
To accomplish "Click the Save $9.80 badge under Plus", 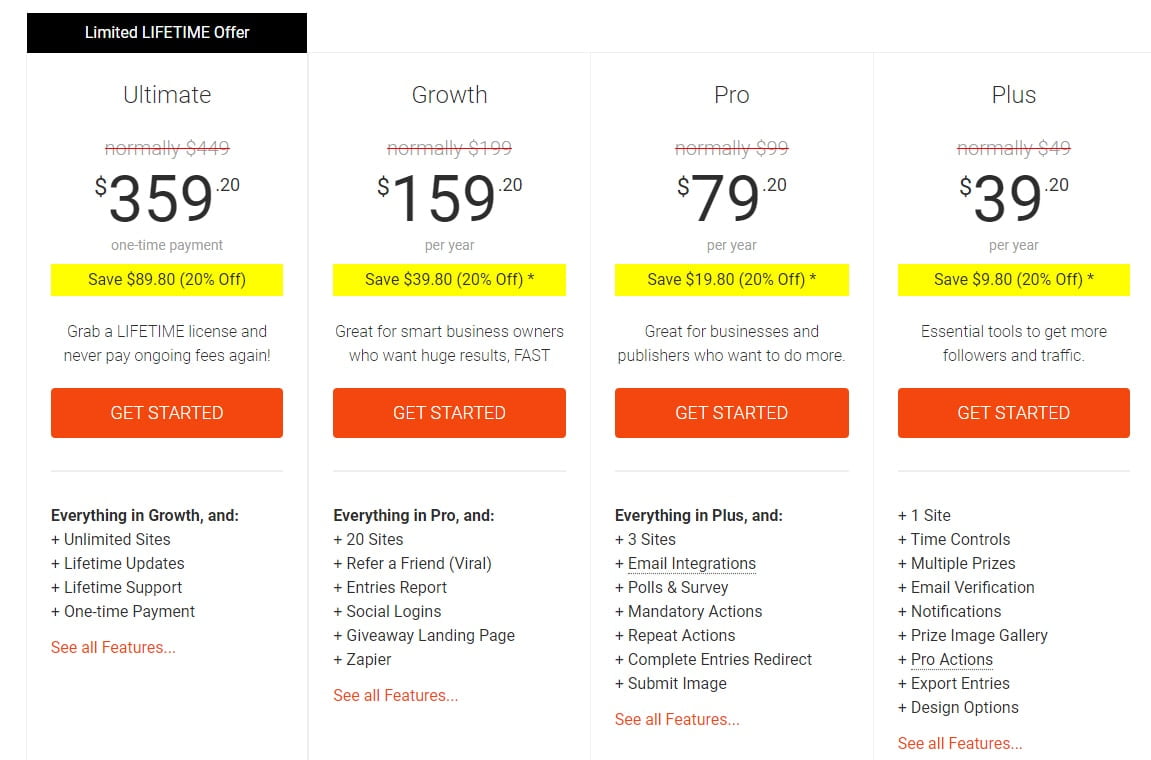I will pyautogui.click(x=1013, y=280).
